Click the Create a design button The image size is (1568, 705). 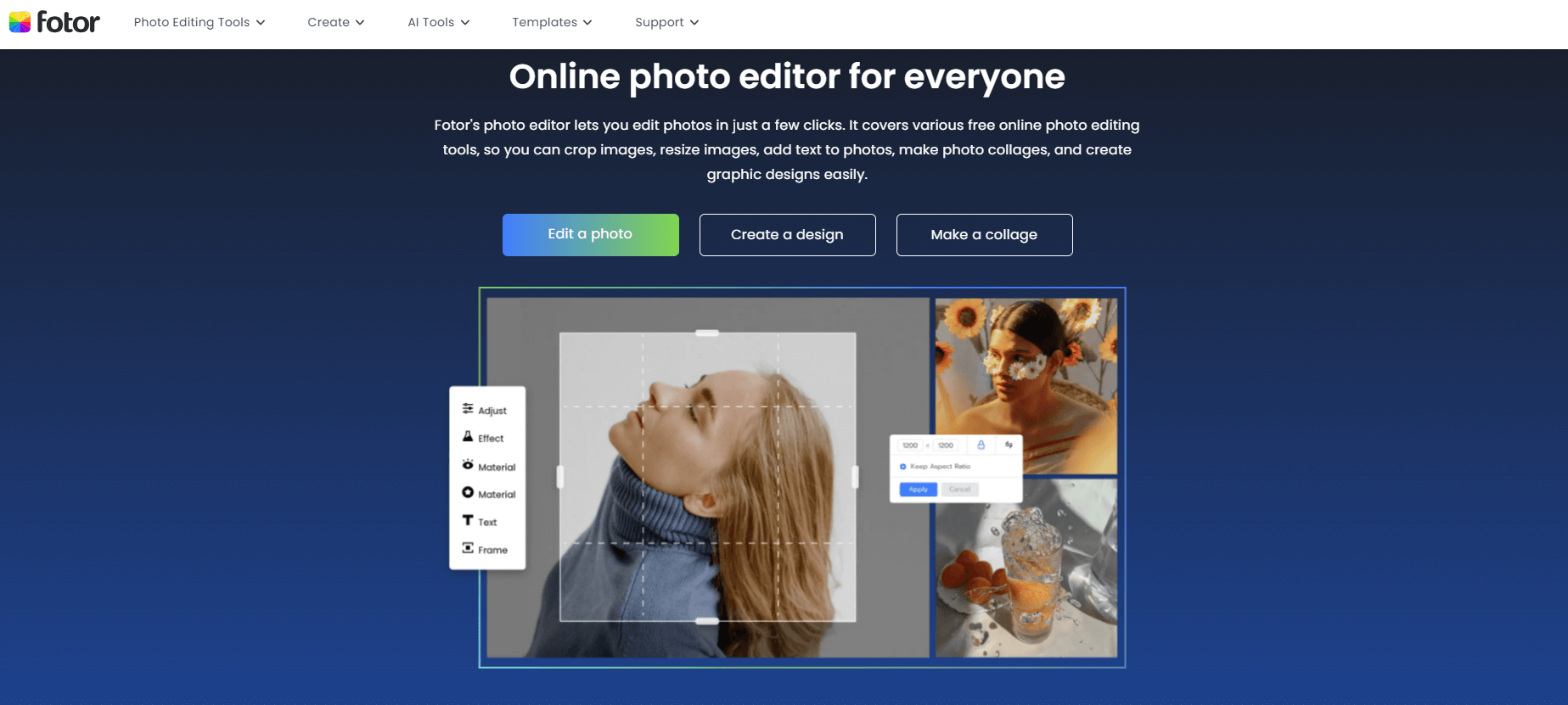788,235
